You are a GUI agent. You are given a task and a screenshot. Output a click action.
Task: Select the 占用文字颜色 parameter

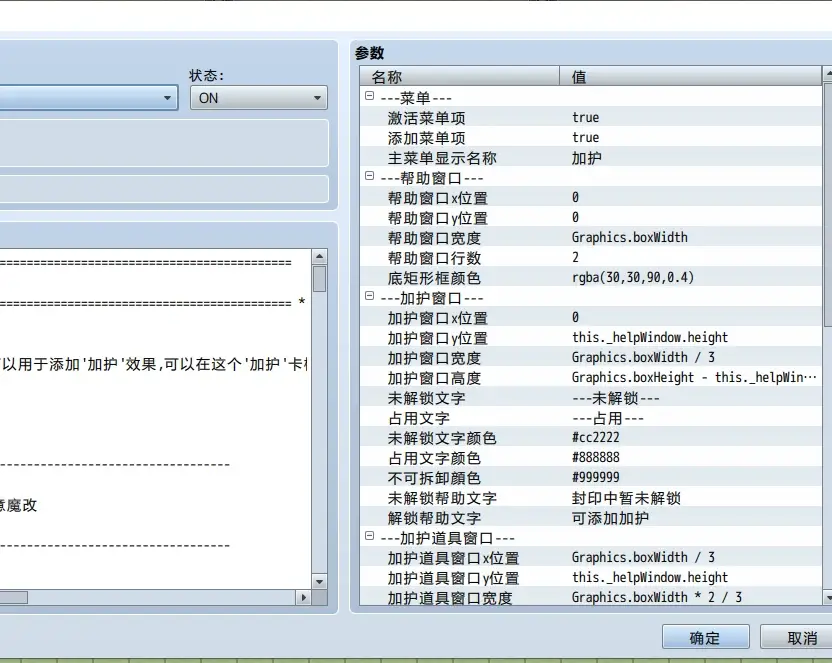click(591, 458)
